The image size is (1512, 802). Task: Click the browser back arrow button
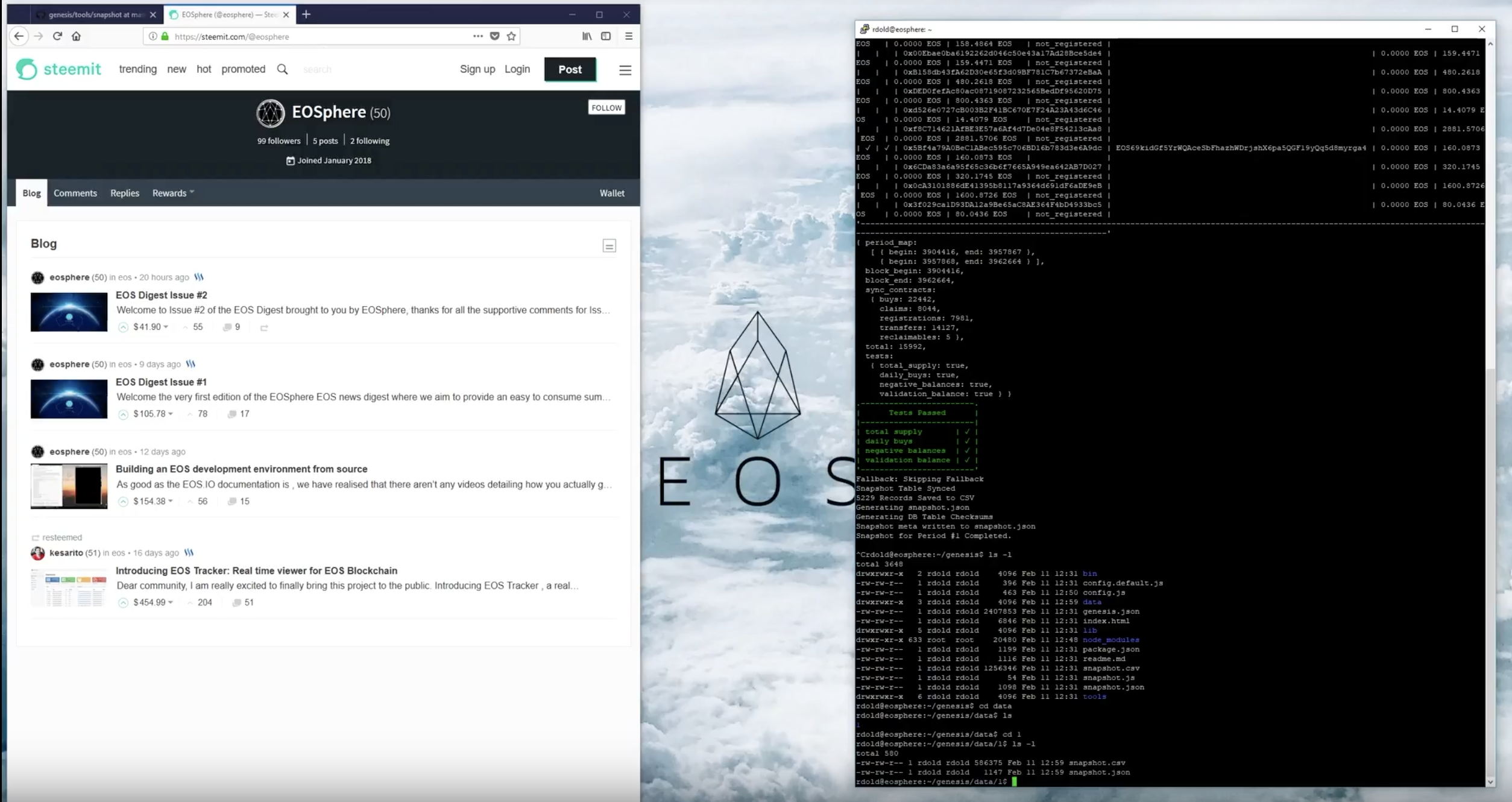pyautogui.click(x=19, y=36)
